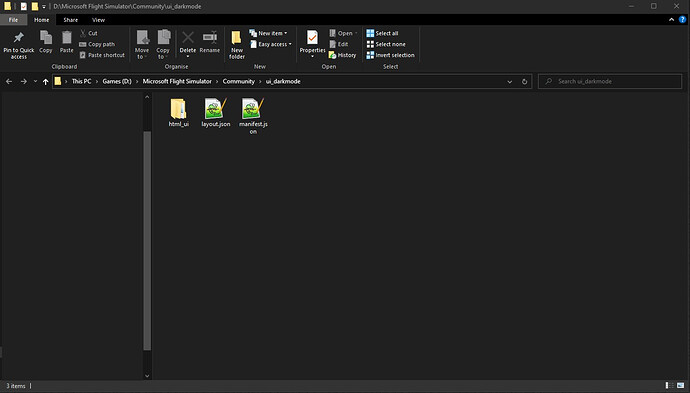Screen dimensions: 690x393
Task: Open the Move to menu
Action: pyautogui.click(x=142, y=44)
